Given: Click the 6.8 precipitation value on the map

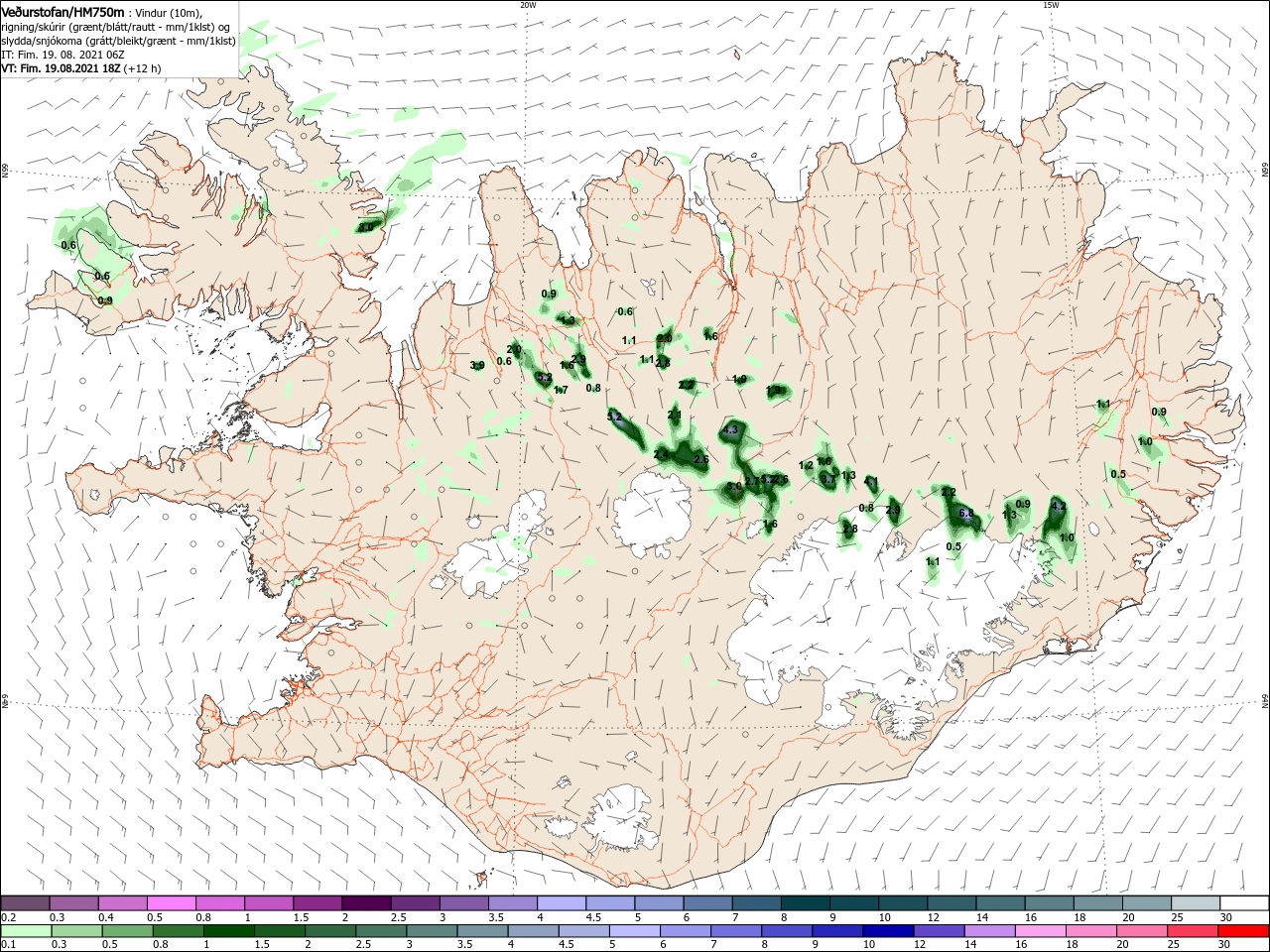Looking at the screenshot, I should [967, 513].
